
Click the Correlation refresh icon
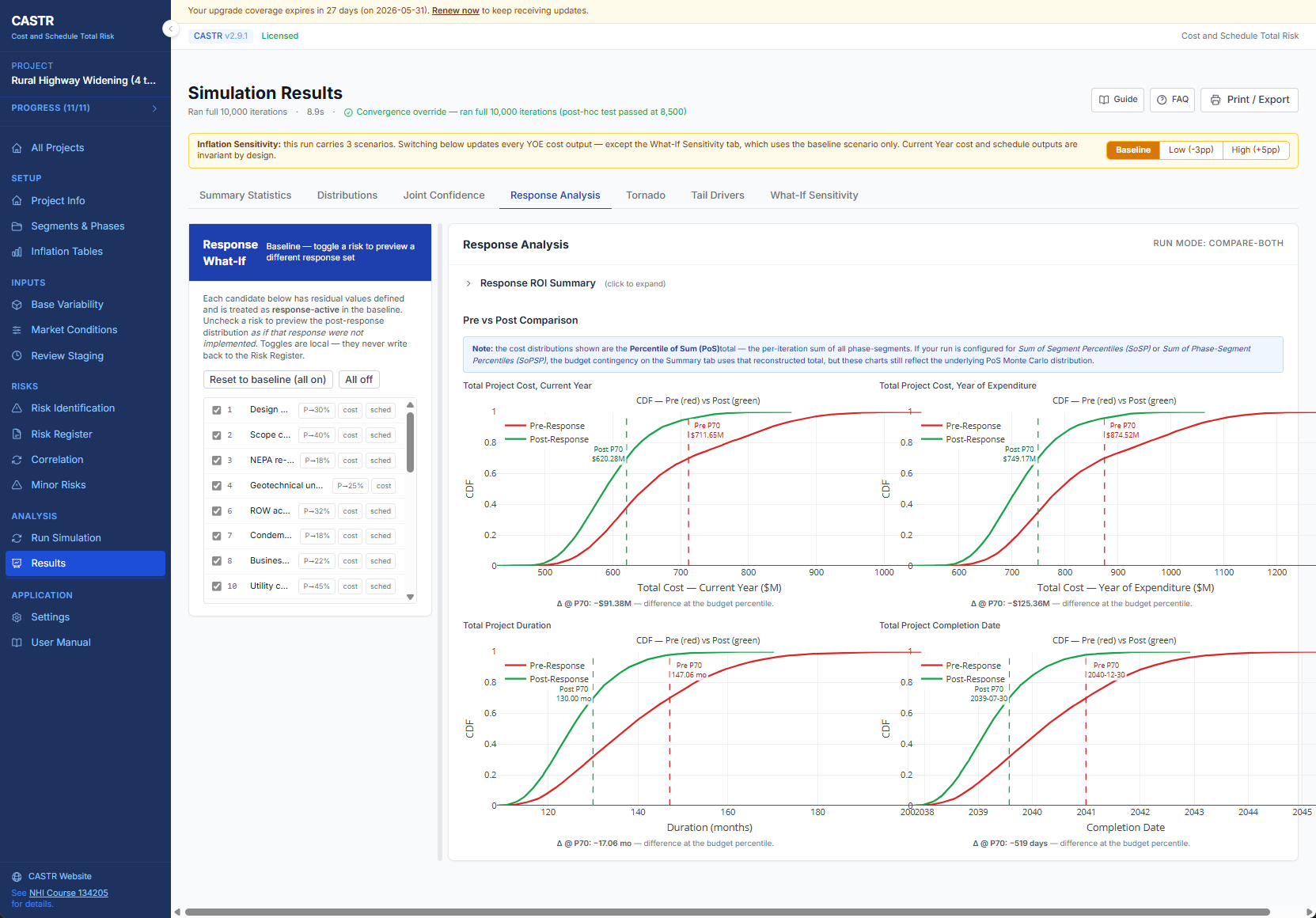(17, 460)
